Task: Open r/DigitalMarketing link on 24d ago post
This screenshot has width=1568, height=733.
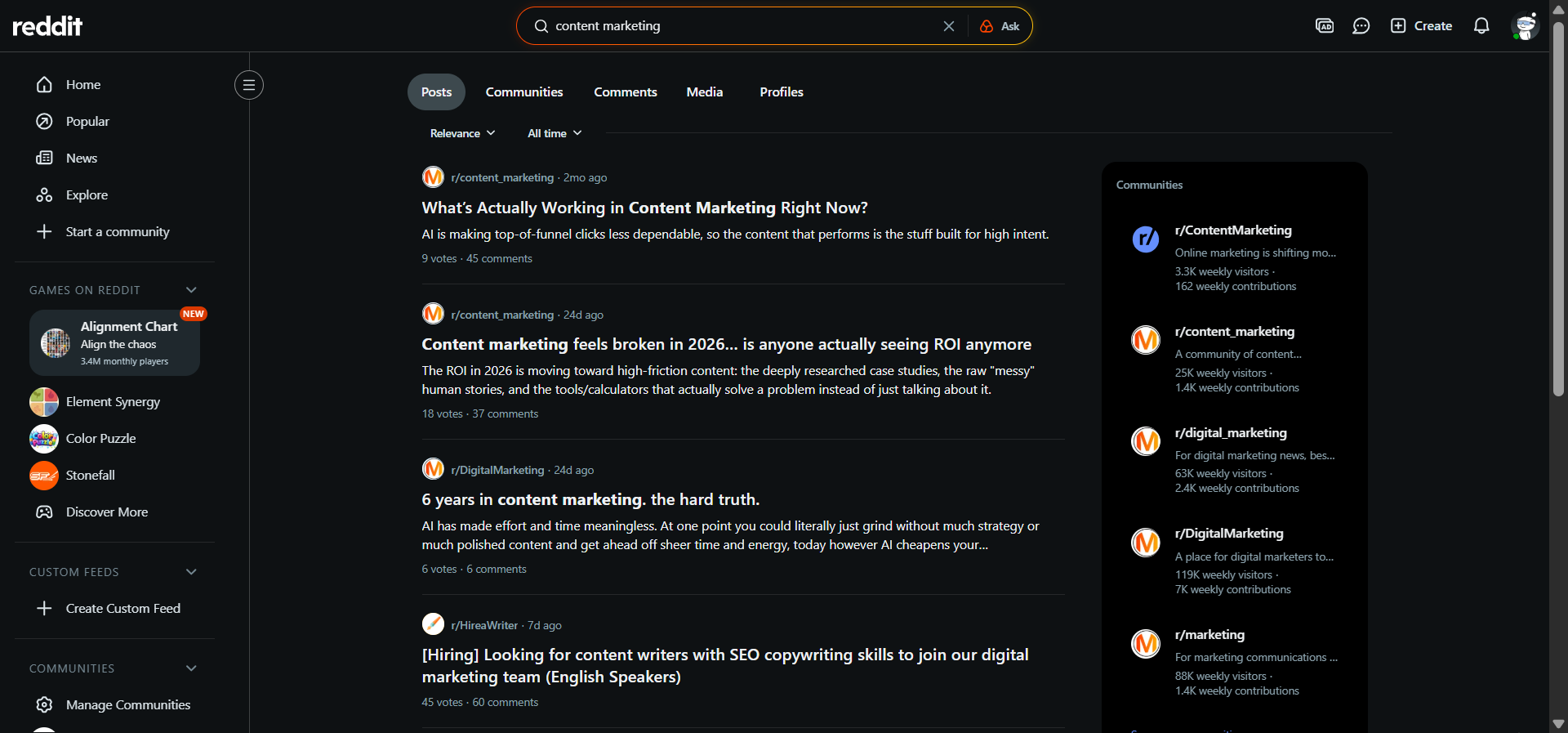Action: point(497,470)
